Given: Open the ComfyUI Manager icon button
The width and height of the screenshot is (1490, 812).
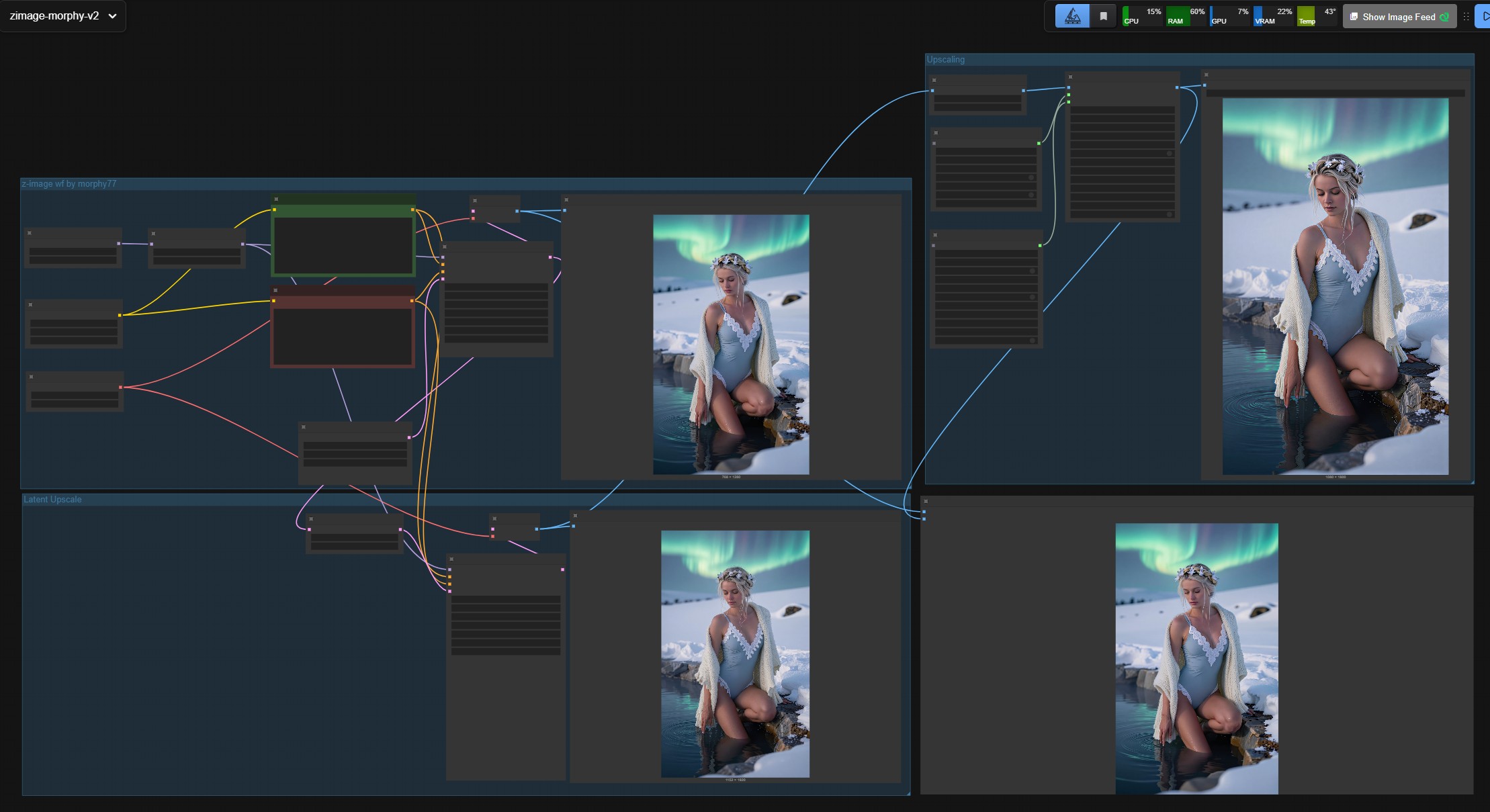Looking at the screenshot, I should [1072, 16].
